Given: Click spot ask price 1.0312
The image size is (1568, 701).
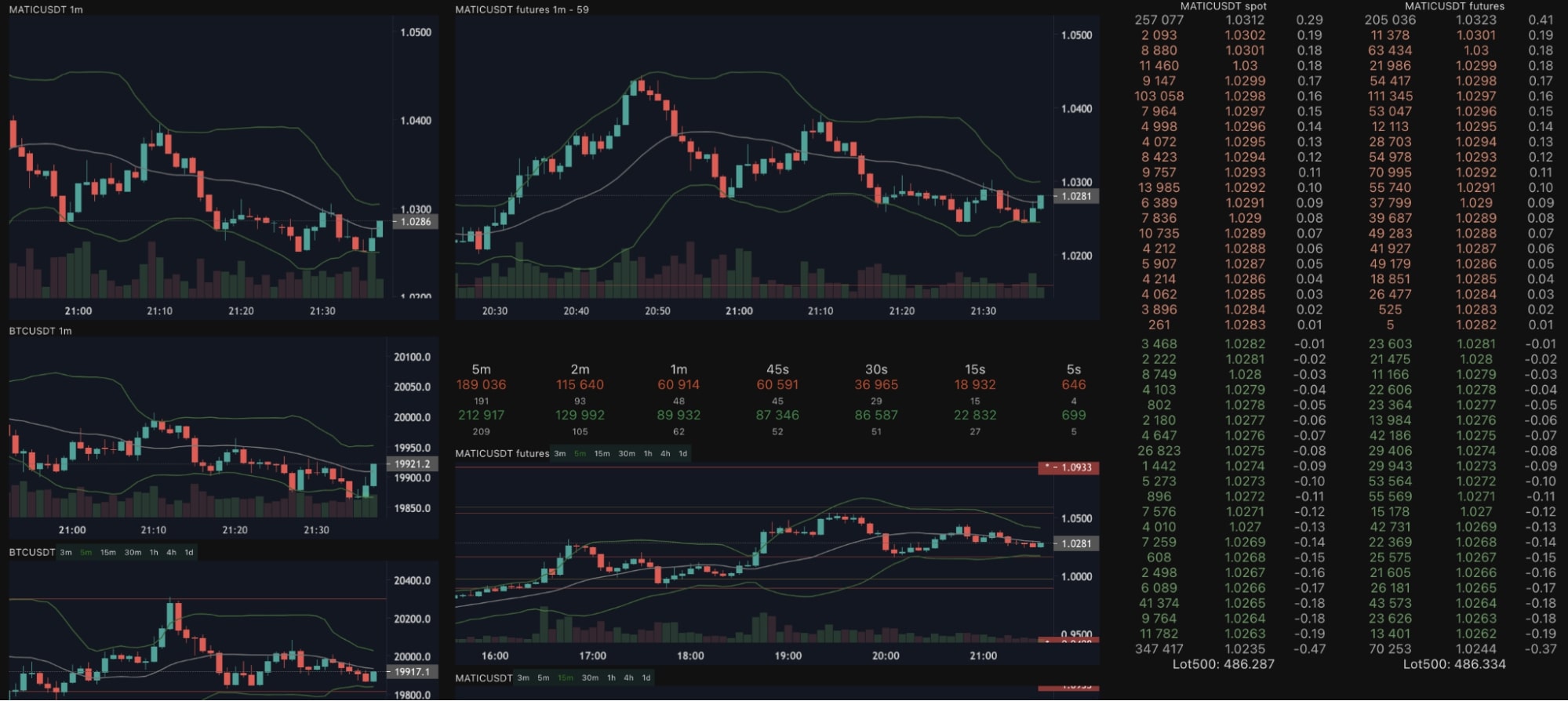Looking at the screenshot, I should pos(1245,20).
